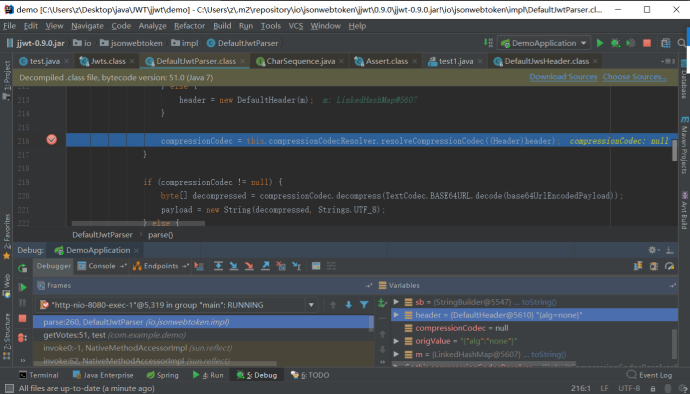Screen dimensions: 690x394
Task: Run DemoApplication with coverage icon
Action: tap(631, 43)
